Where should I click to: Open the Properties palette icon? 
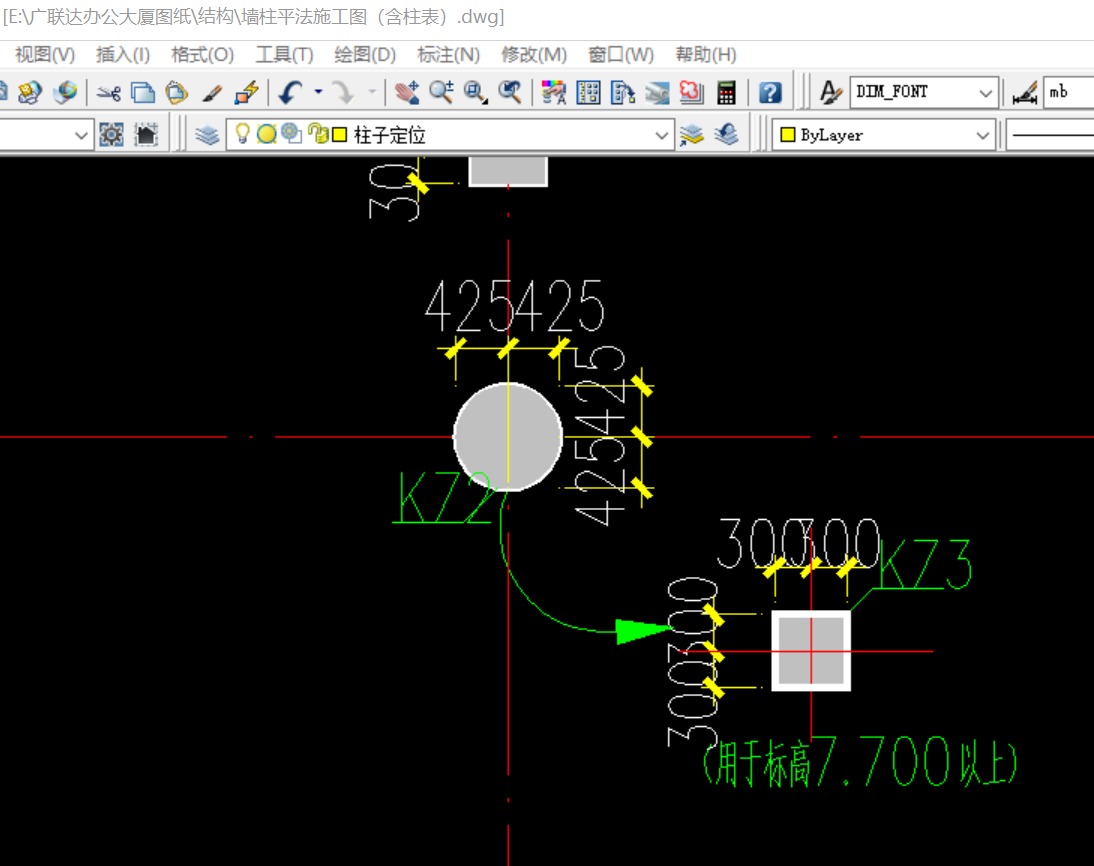pos(554,92)
